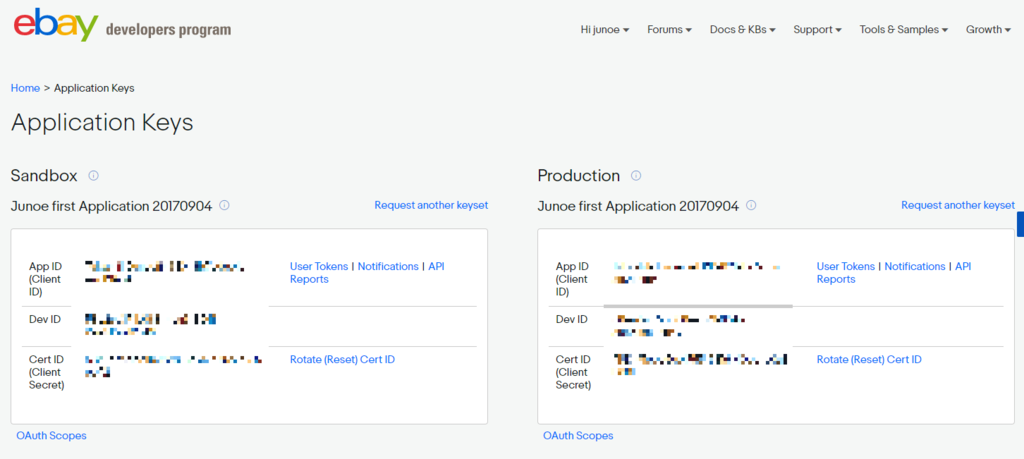This screenshot has height=459, width=1024.
Task: Click info icon beside Production Junoe first Application
Action: coord(751,205)
